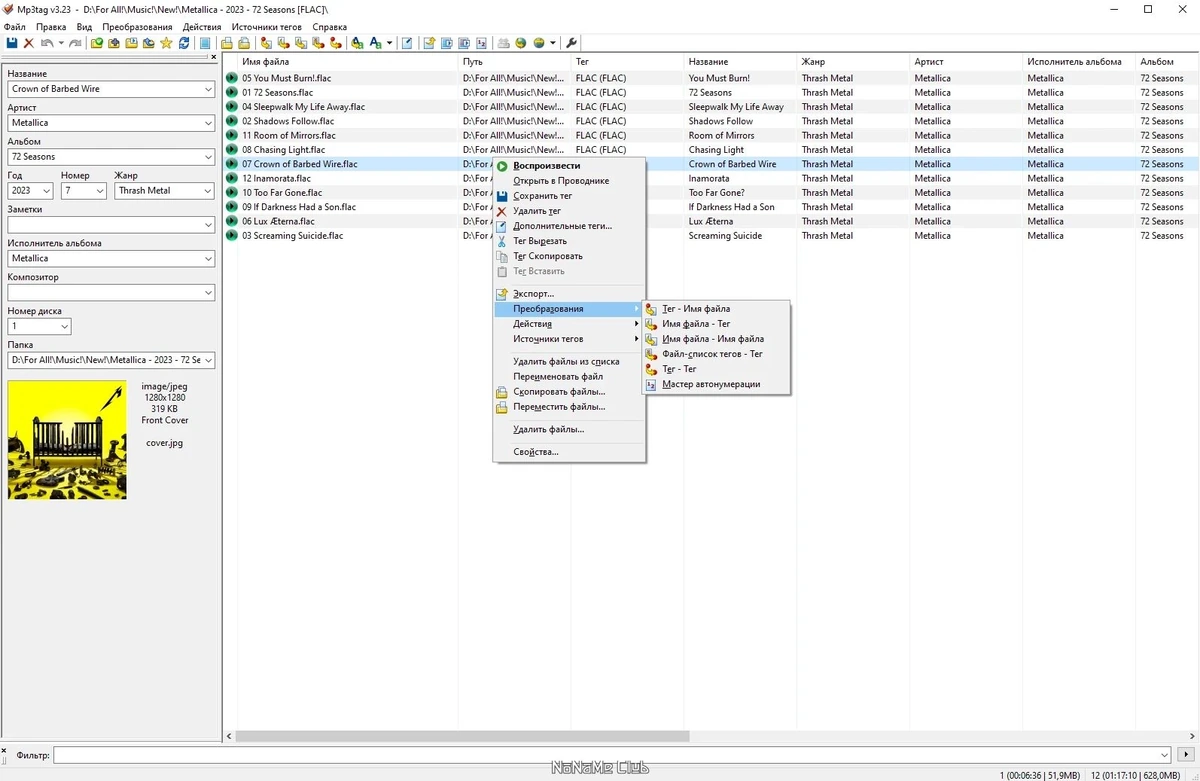Open the Папка path dropdown
The image size is (1200, 781).
[x=208, y=360]
